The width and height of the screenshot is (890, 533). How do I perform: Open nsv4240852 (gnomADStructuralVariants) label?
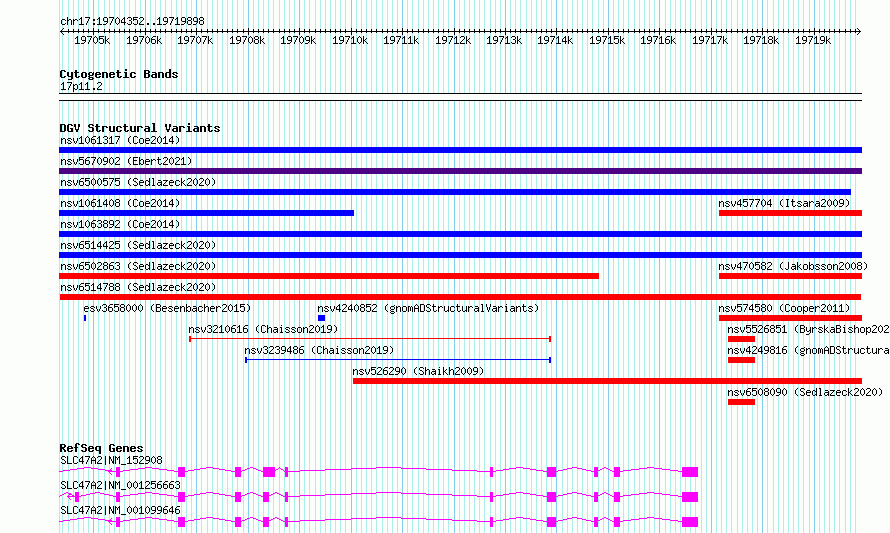[x=428, y=308]
